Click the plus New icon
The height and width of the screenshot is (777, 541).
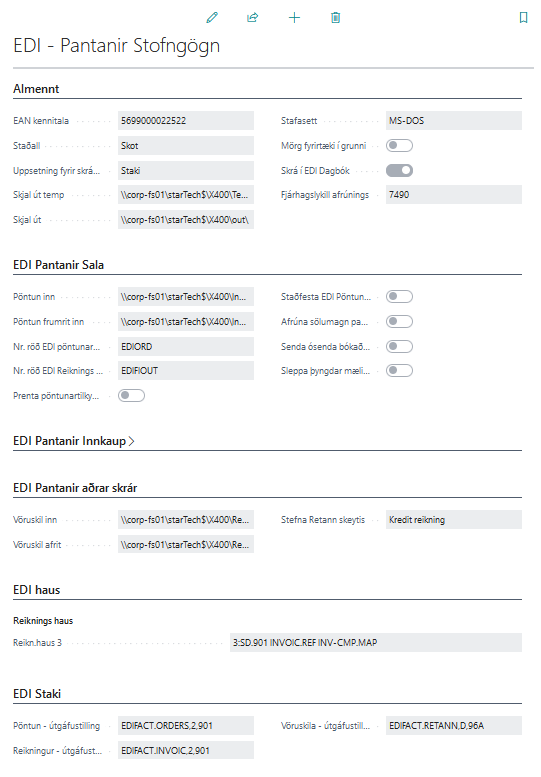point(294,18)
